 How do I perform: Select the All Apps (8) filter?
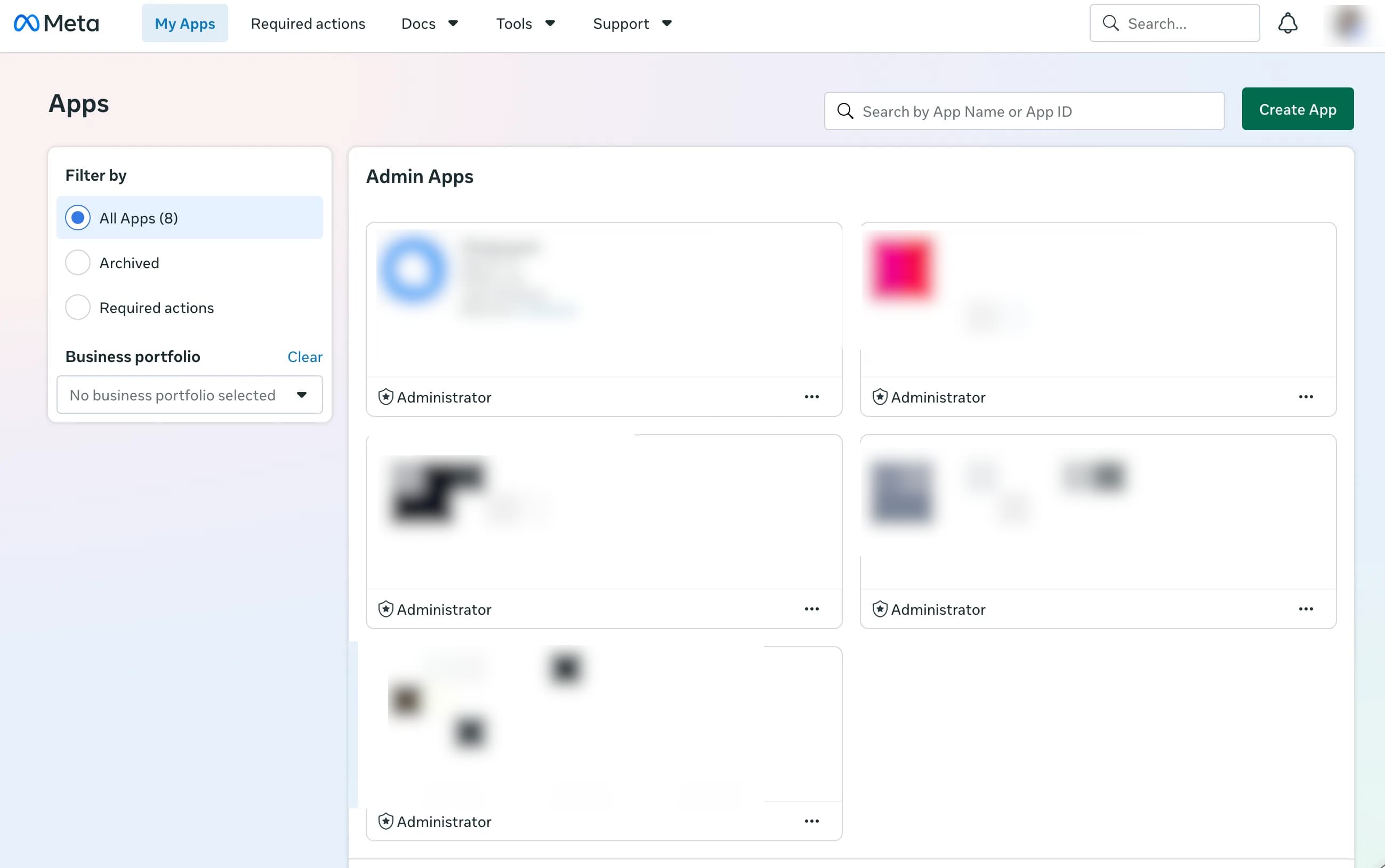click(x=189, y=218)
